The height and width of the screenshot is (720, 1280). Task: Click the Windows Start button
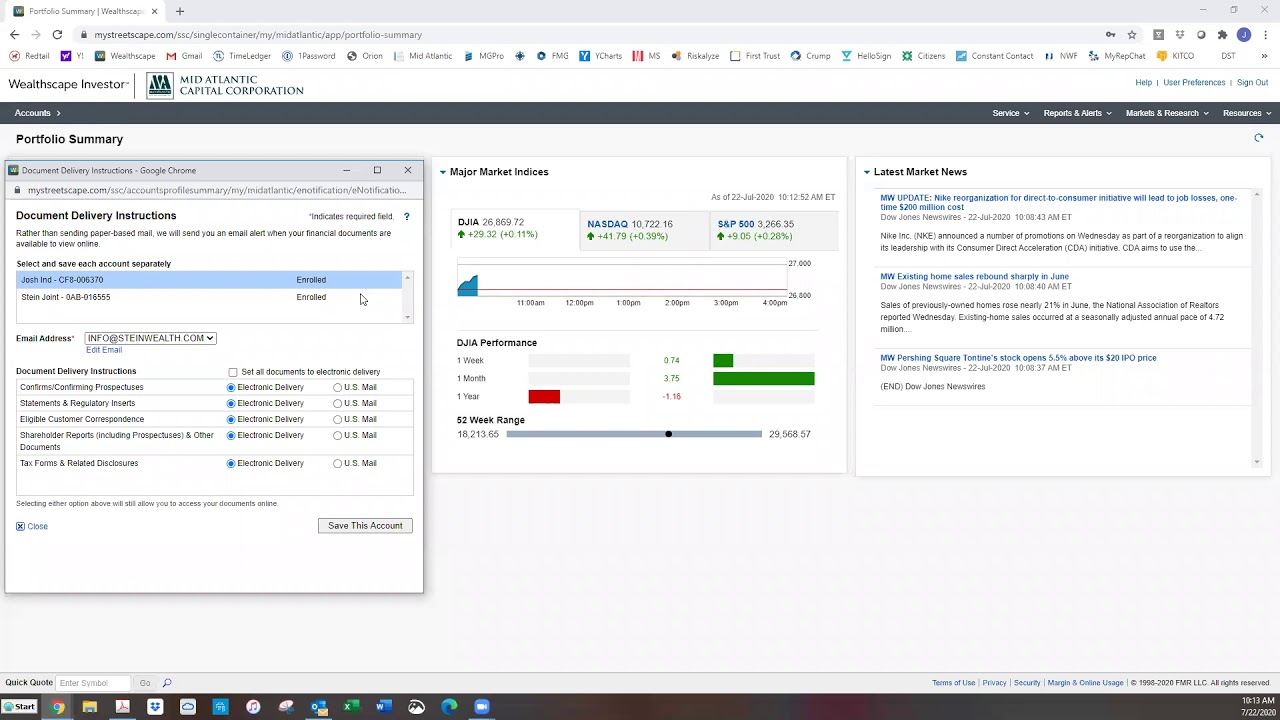[20, 707]
